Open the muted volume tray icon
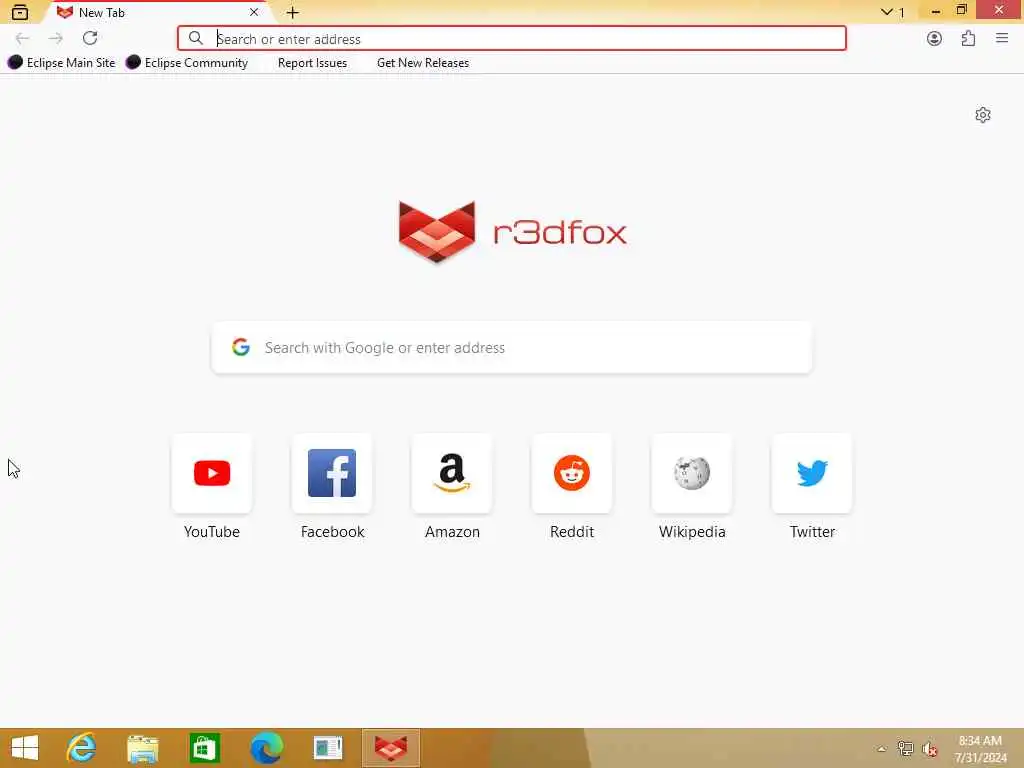 pyautogui.click(x=929, y=749)
